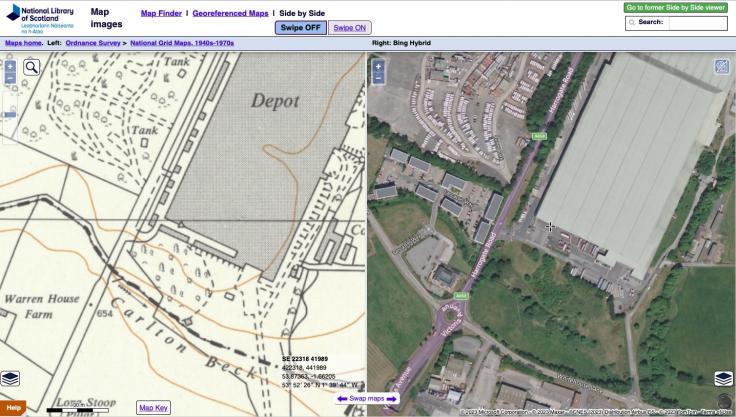The width and height of the screenshot is (736, 417).
Task: Open the magnifier search tool on left map
Action: click(32, 67)
